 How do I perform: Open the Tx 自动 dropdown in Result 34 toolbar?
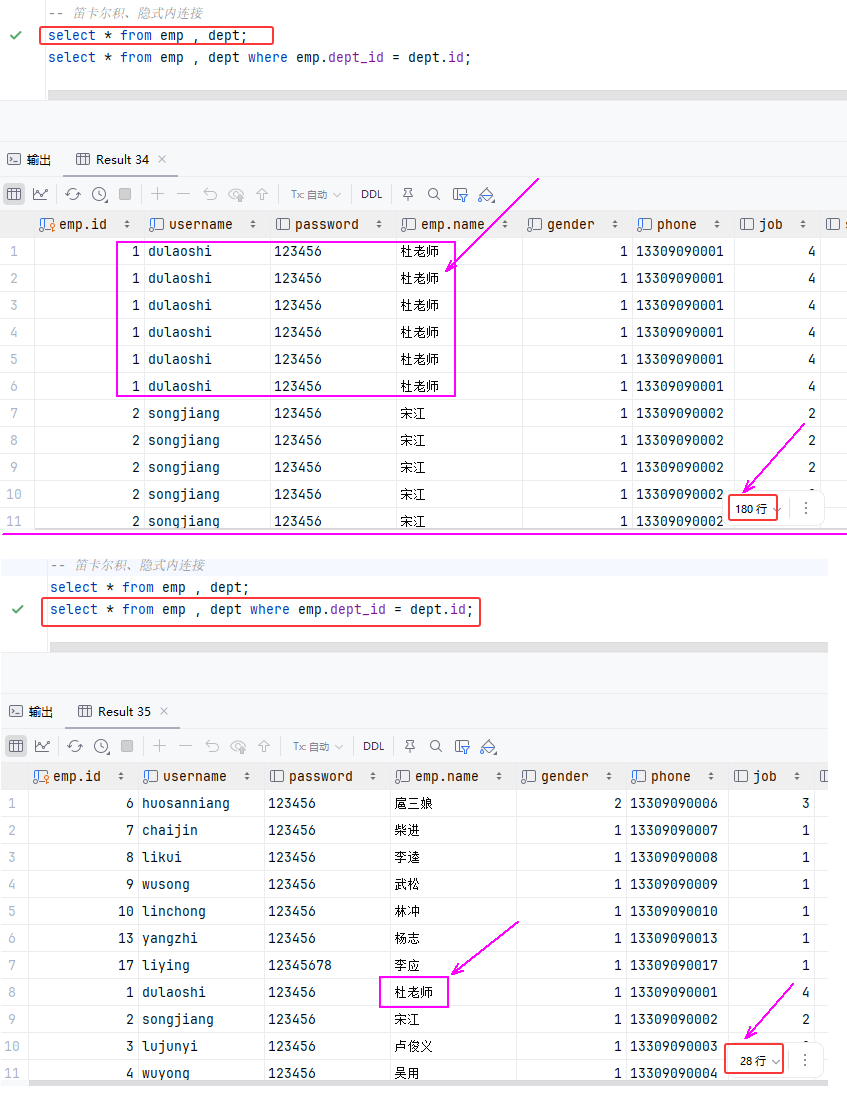tap(315, 194)
